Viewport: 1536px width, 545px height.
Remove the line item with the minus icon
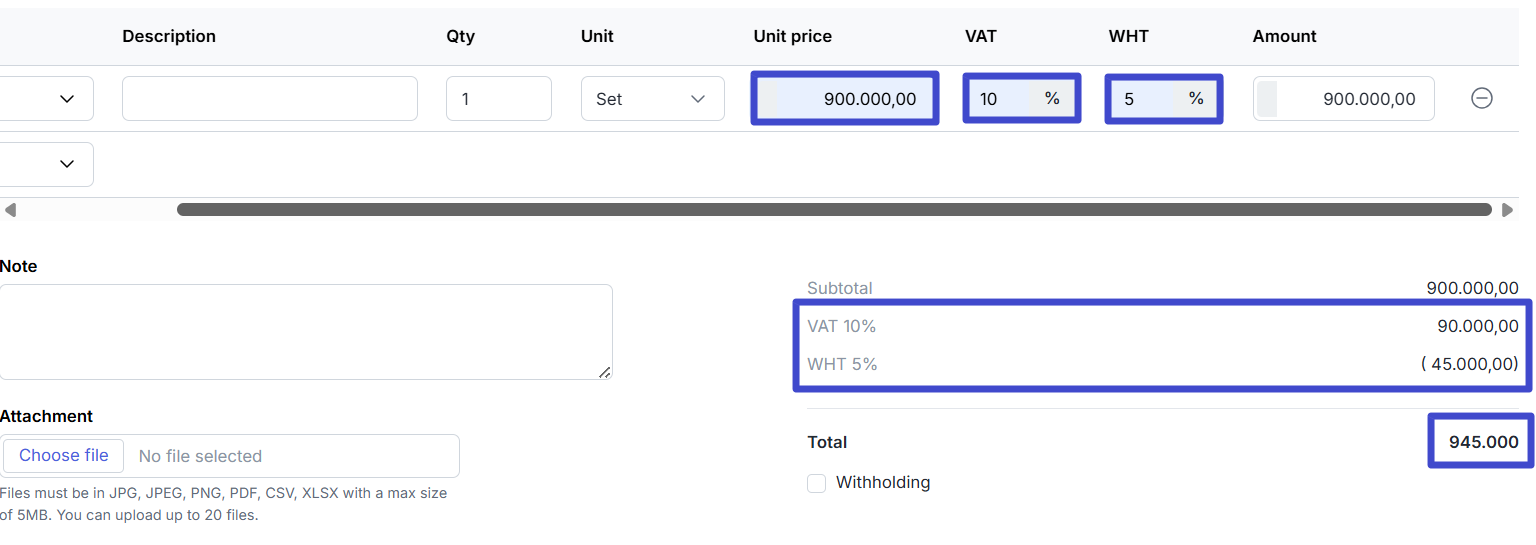(1481, 98)
